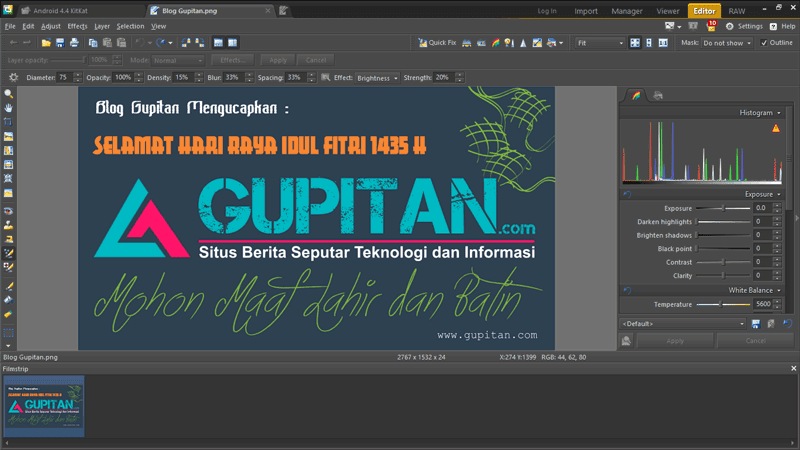
Task: Toggle the Outline checkbox
Action: click(x=764, y=43)
